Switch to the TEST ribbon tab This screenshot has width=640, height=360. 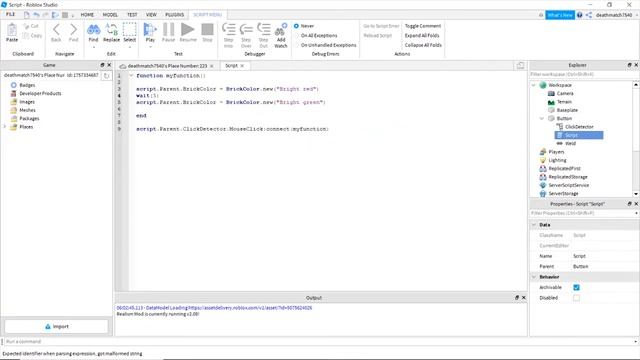click(132, 15)
